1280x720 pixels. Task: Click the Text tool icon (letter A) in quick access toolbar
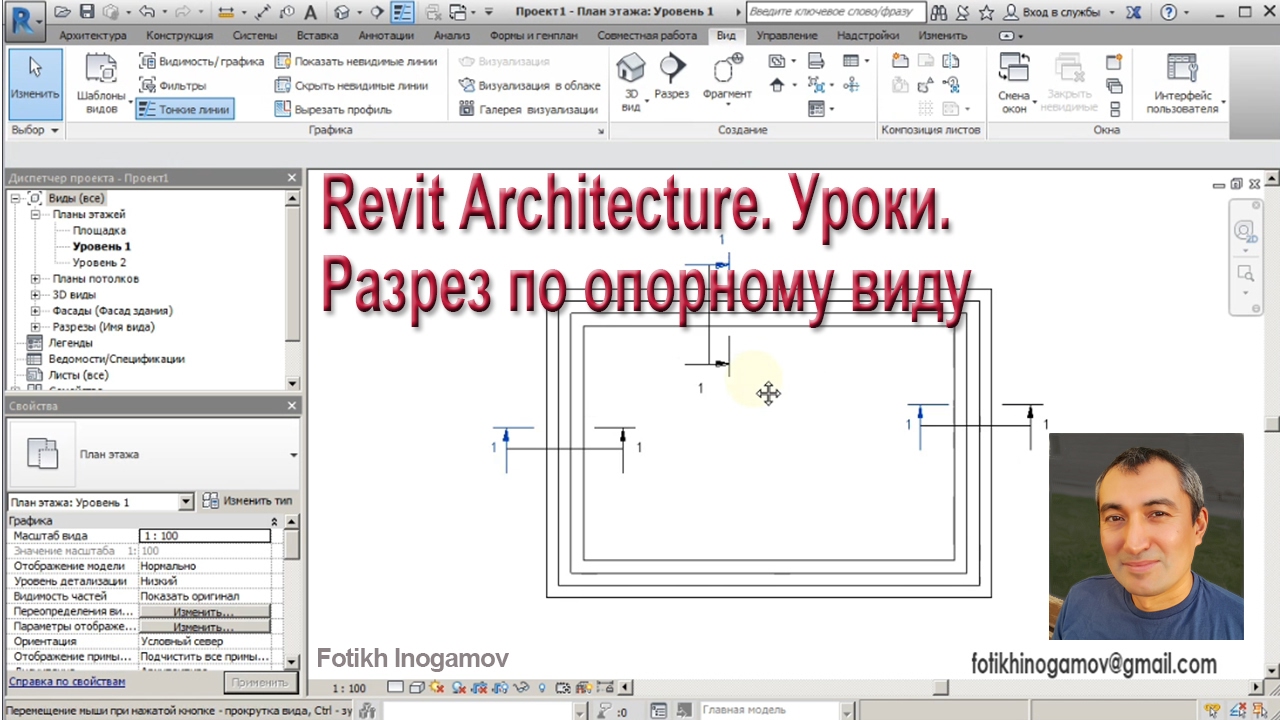click(310, 12)
